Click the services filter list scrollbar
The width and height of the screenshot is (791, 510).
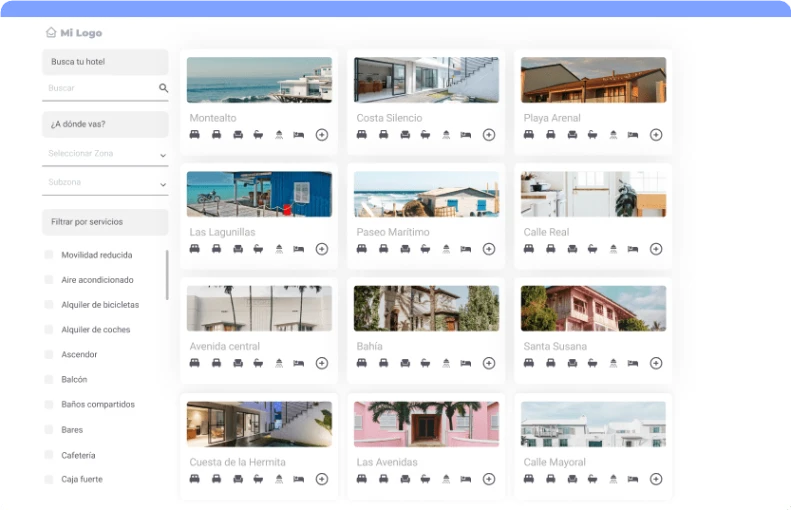pos(167,275)
